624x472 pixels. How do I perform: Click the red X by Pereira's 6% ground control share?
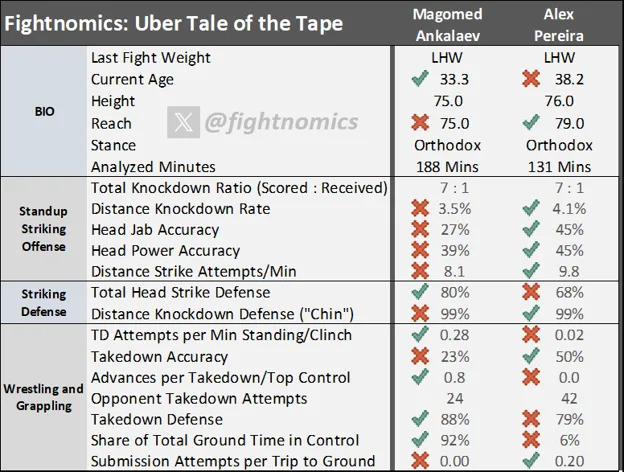pos(518,440)
